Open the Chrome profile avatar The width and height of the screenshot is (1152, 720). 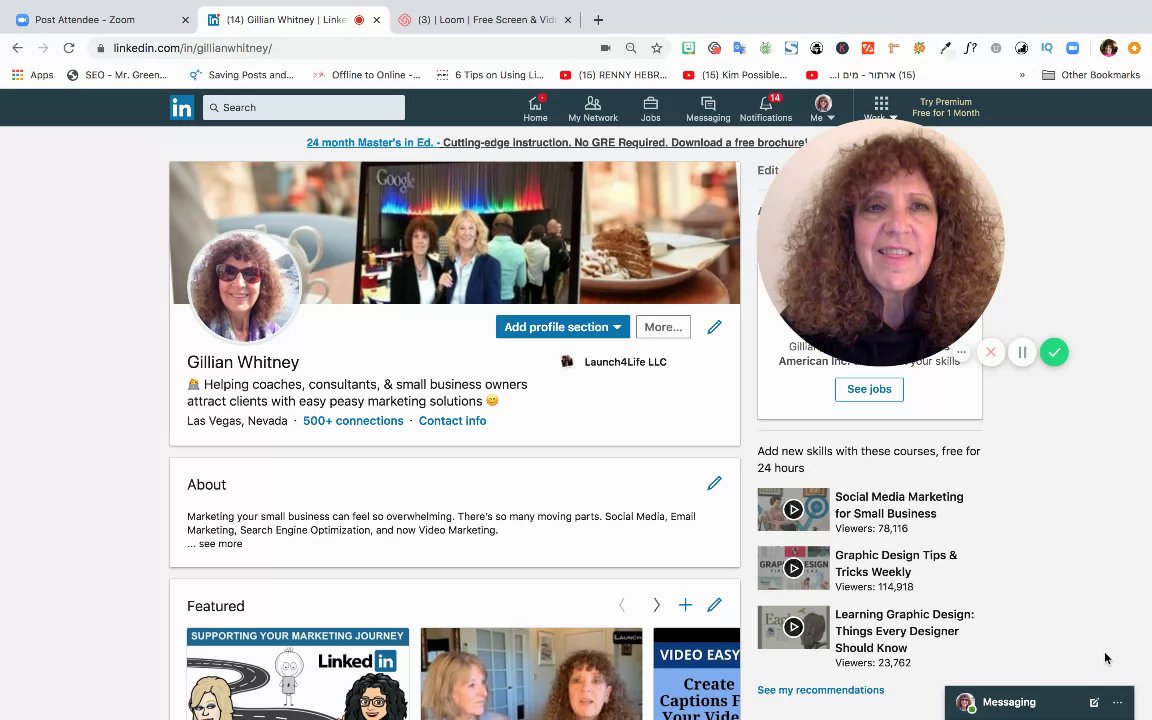pyautogui.click(x=1108, y=48)
